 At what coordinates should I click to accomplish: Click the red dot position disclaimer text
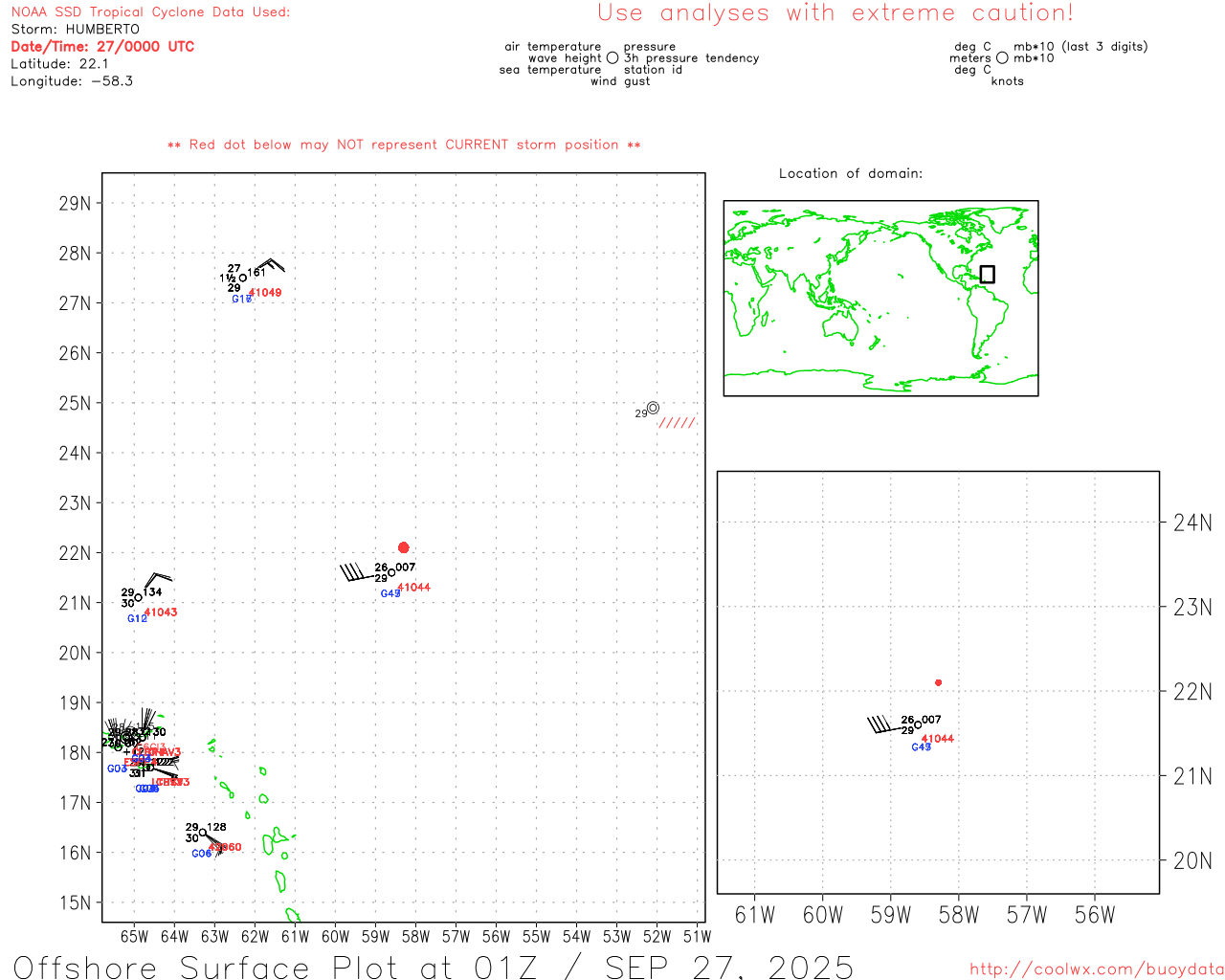point(404,145)
